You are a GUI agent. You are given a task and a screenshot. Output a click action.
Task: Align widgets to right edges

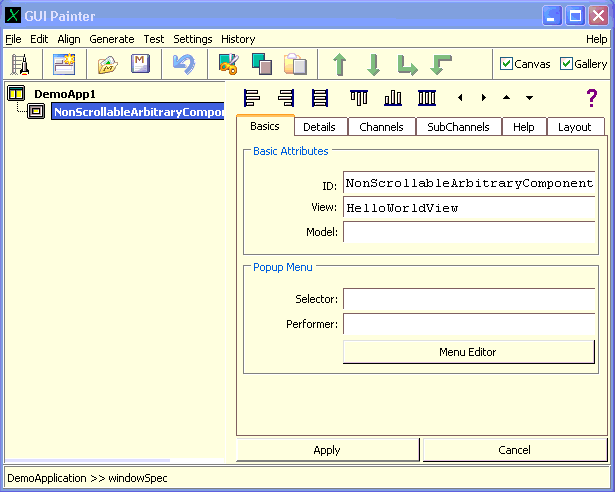[286, 98]
